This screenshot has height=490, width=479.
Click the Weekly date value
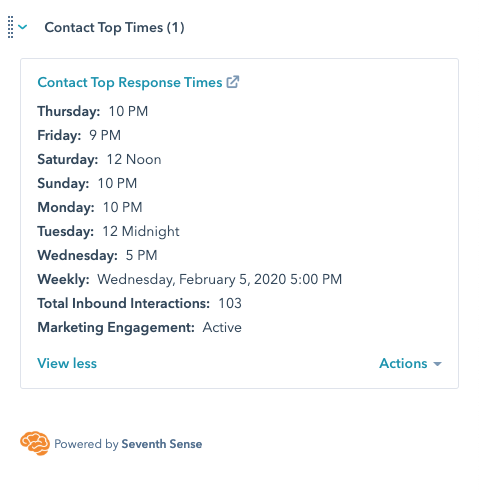pos(220,279)
